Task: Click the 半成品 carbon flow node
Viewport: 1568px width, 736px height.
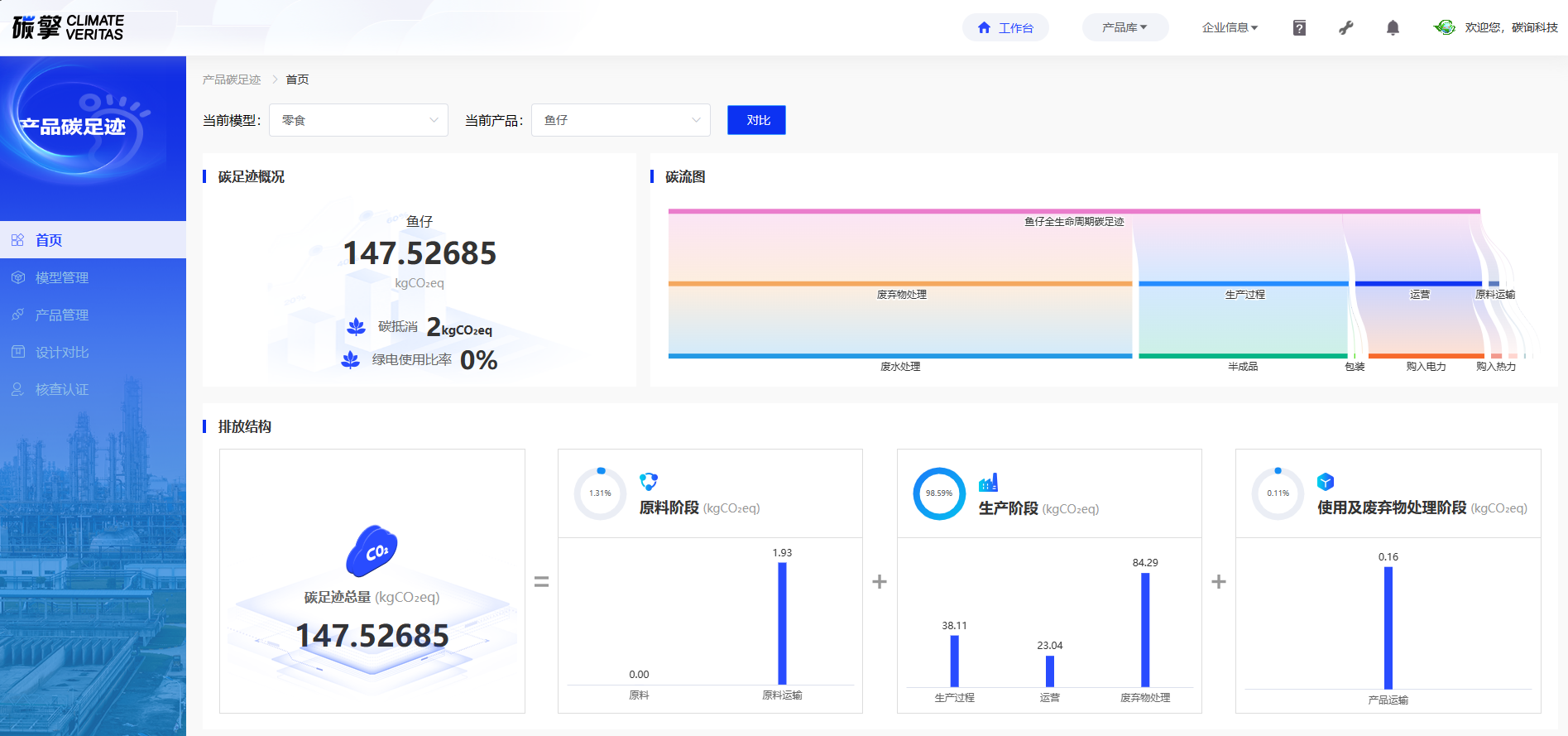Action: pyautogui.click(x=1243, y=356)
